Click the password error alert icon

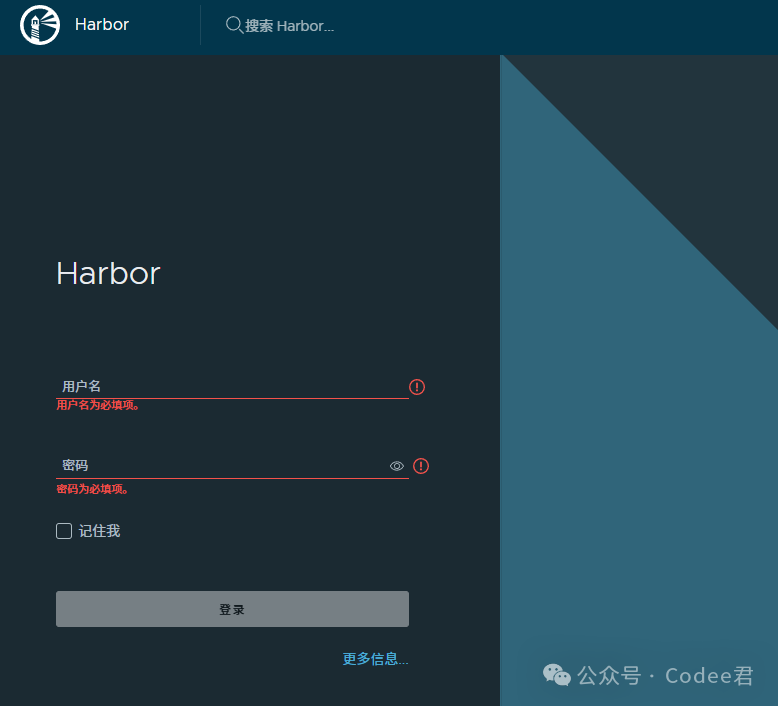click(421, 466)
